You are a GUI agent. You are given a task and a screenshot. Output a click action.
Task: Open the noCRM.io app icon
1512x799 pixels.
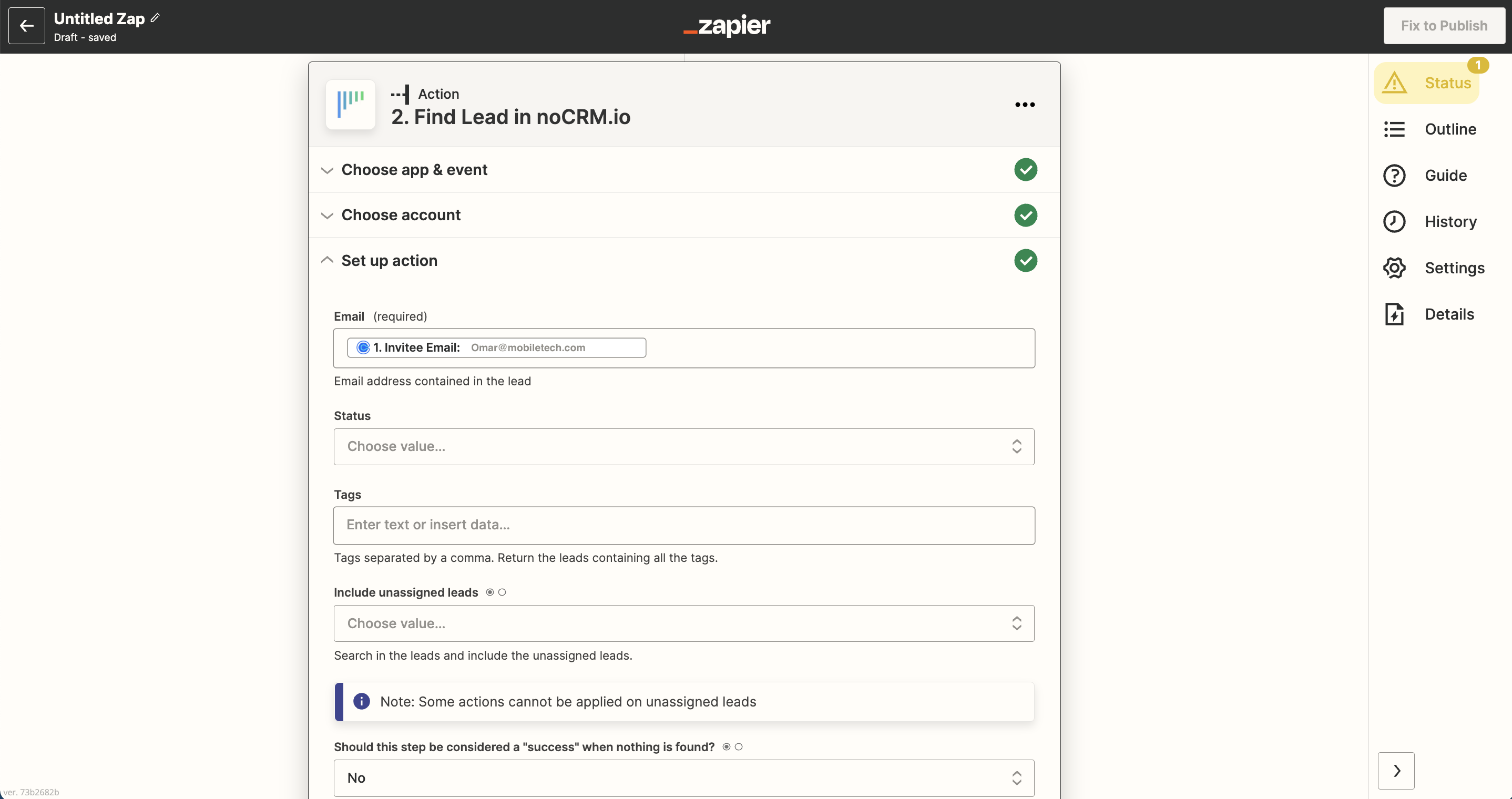pos(351,105)
